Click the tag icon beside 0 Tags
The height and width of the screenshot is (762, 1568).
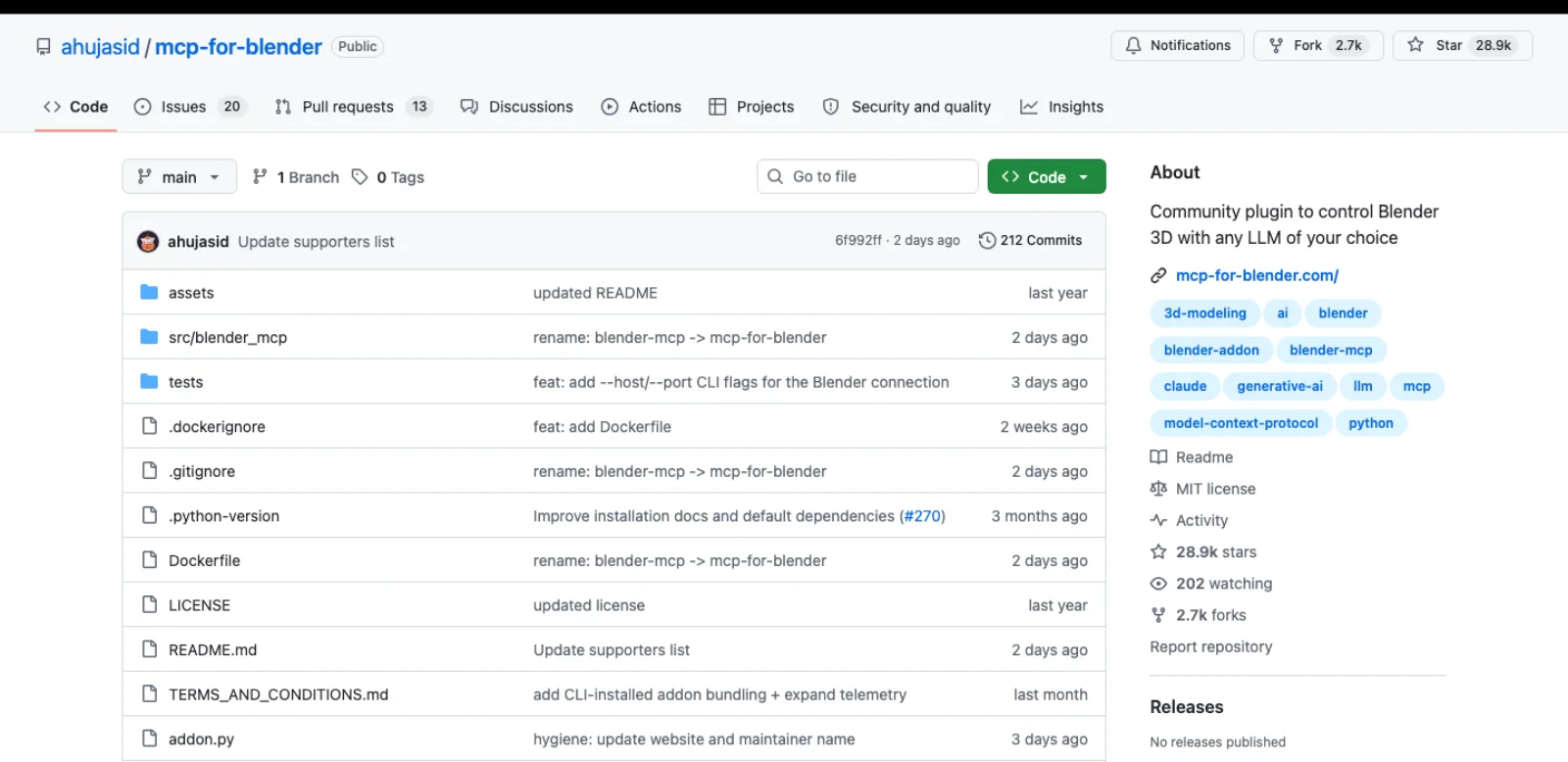[360, 177]
